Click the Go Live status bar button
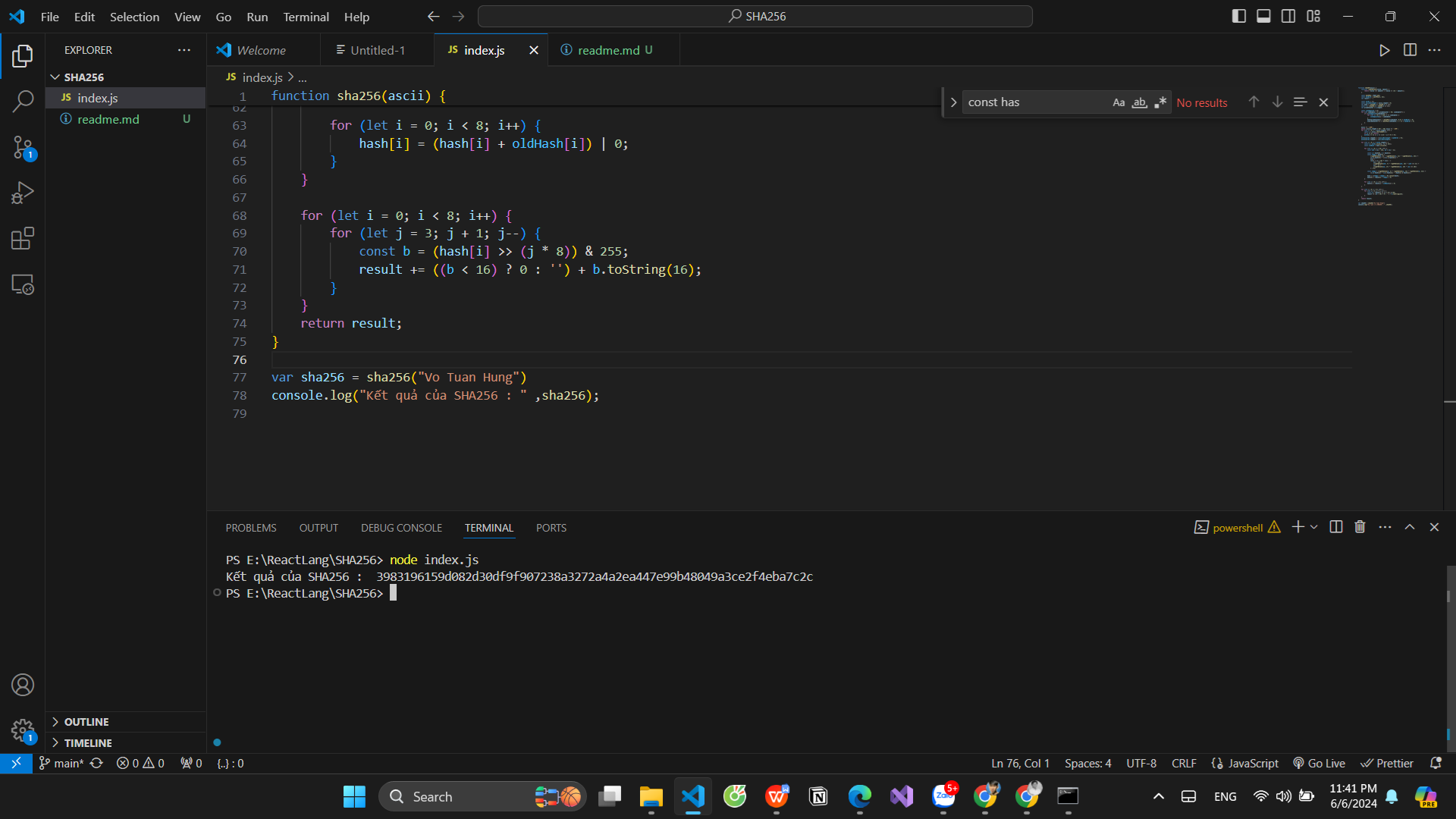 [1319, 764]
